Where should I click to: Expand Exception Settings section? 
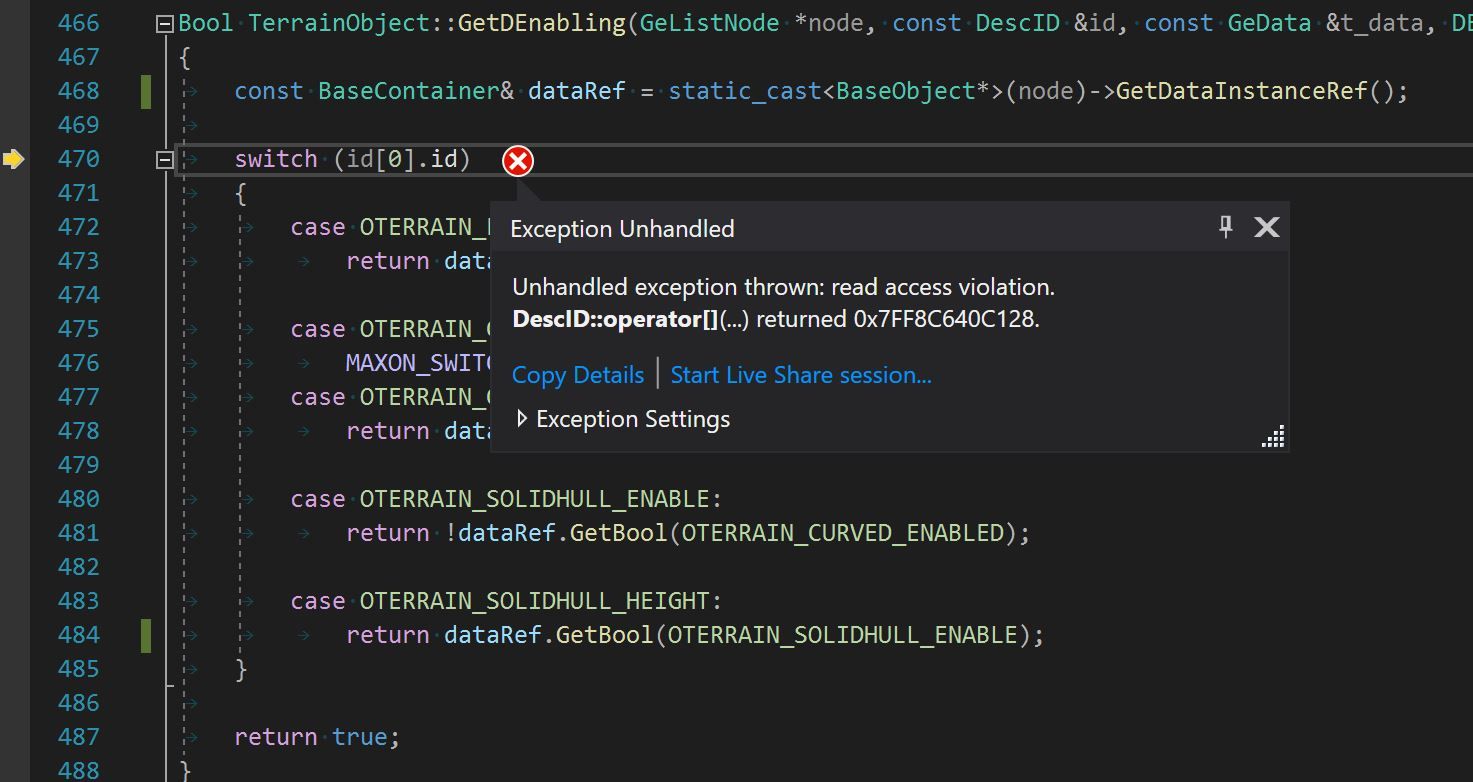tap(522, 419)
